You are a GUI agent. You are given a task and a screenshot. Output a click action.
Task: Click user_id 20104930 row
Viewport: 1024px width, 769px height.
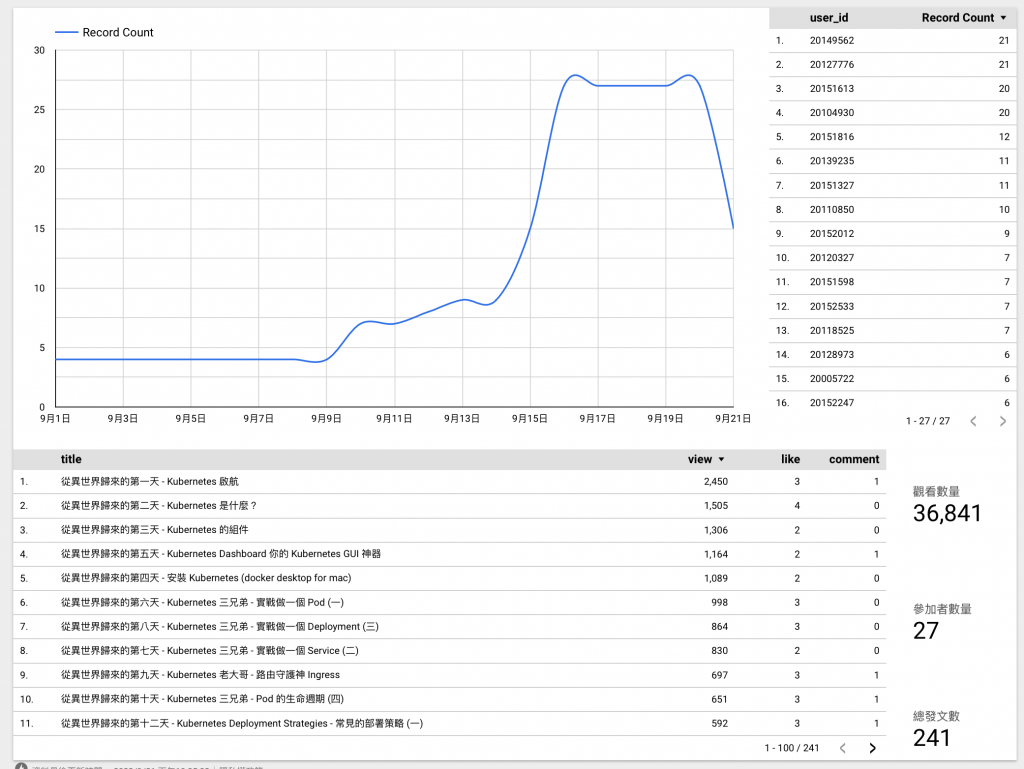click(892, 113)
